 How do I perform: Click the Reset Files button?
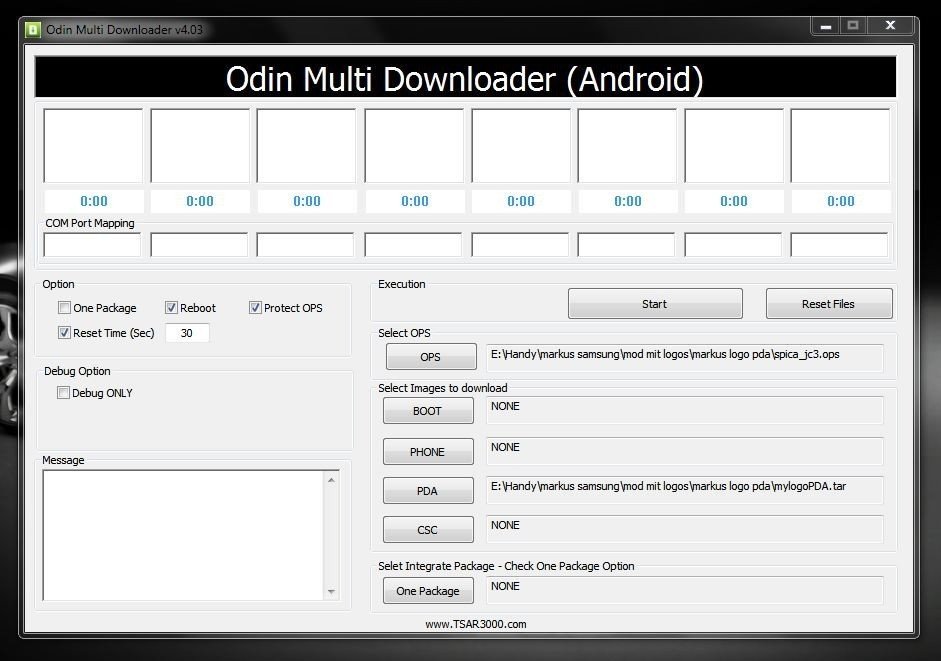click(x=829, y=304)
